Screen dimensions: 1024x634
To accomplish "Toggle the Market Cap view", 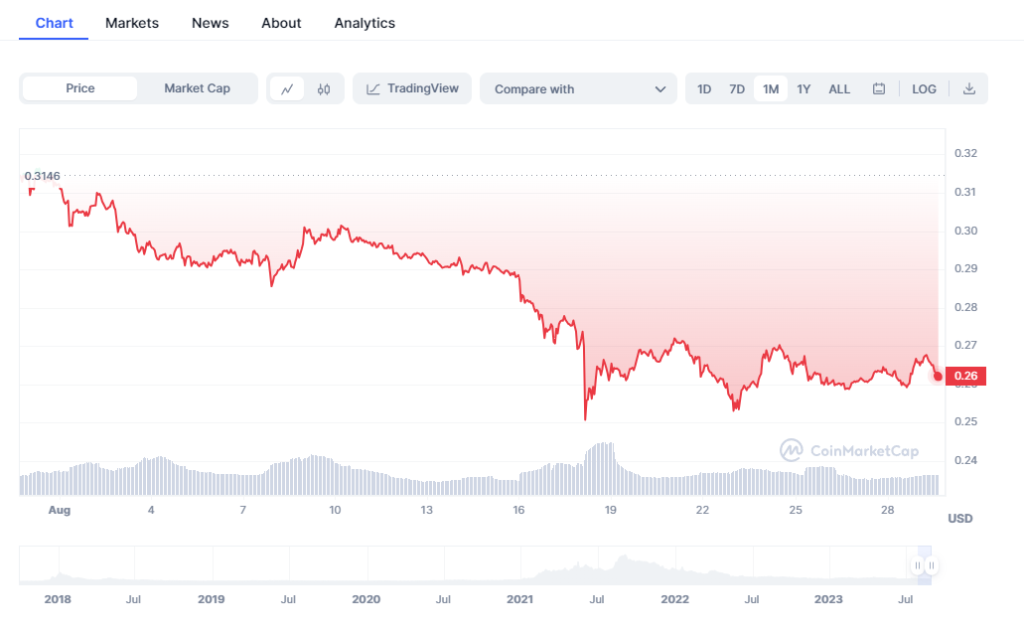I will pos(197,88).
